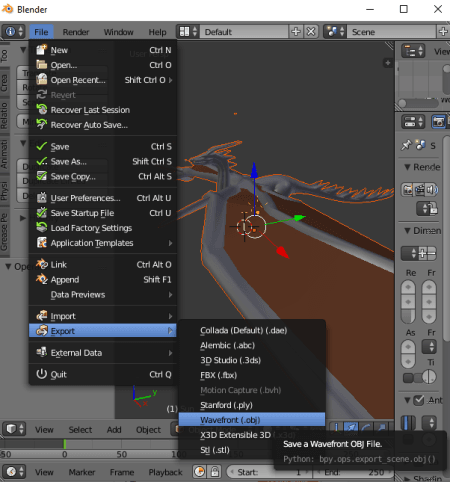Delete the Default screen layout
Image resolution: width=450 pixels, height=482 pixels.
click(311, 32)
